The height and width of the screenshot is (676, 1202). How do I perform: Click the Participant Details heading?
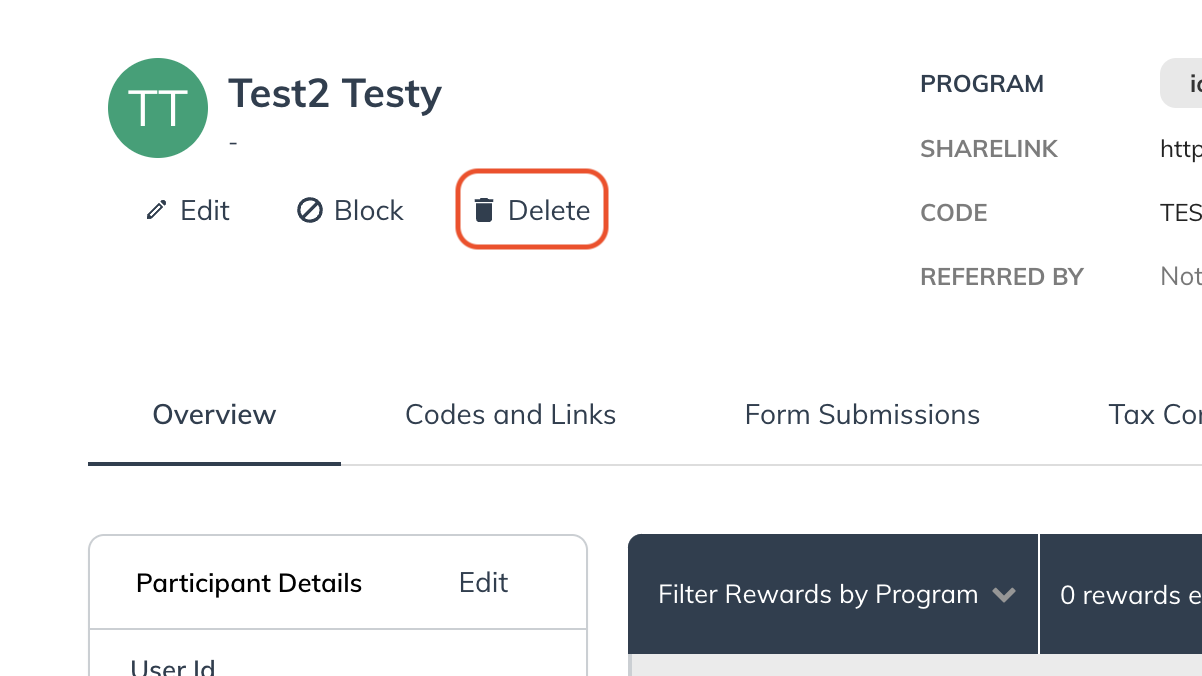[249, 583]
